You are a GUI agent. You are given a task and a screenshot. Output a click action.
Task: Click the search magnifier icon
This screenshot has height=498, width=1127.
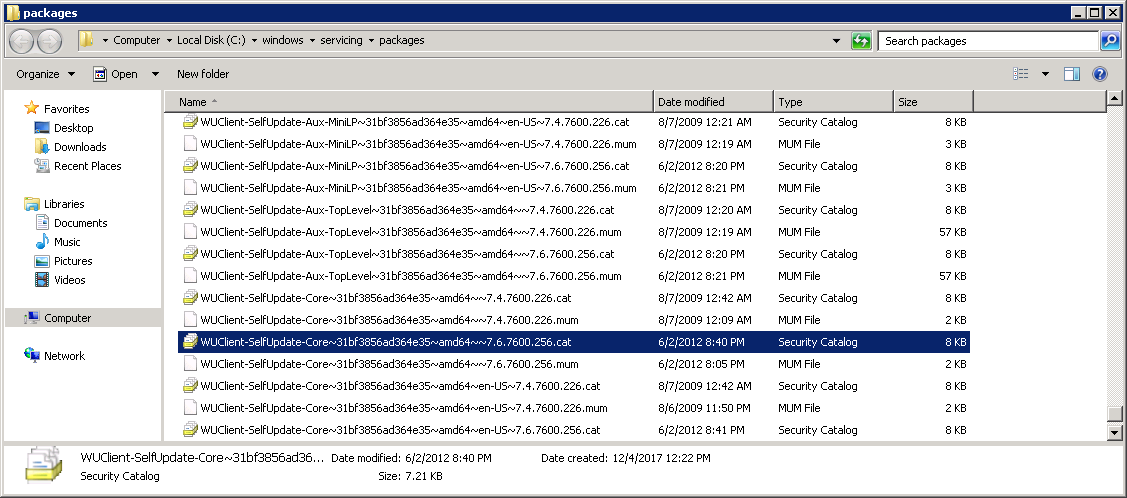pyautogui.click(x=1110, y=41)
